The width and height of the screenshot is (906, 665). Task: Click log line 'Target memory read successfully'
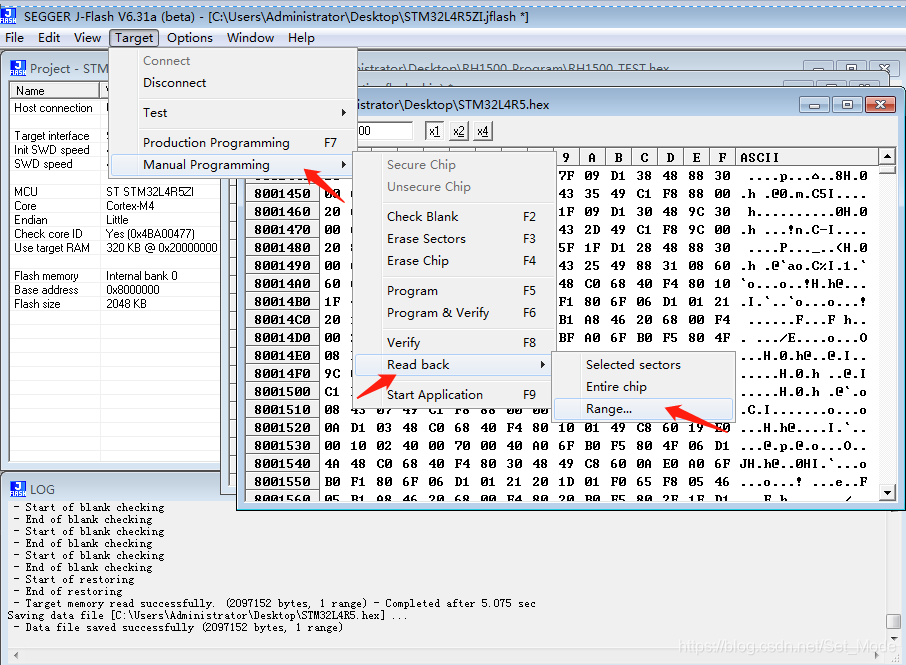274,603
